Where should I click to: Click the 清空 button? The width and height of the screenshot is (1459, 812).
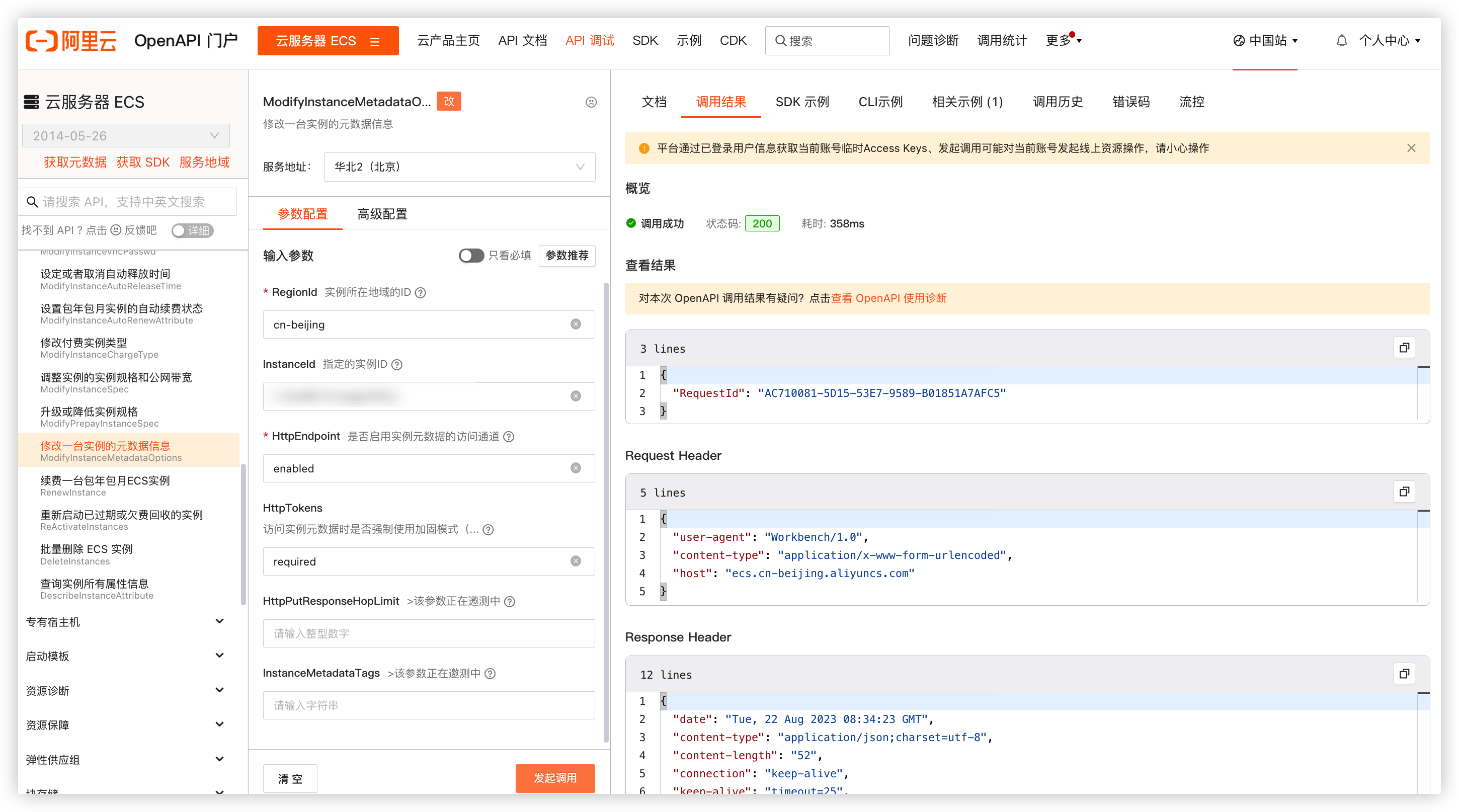point(290,779)
